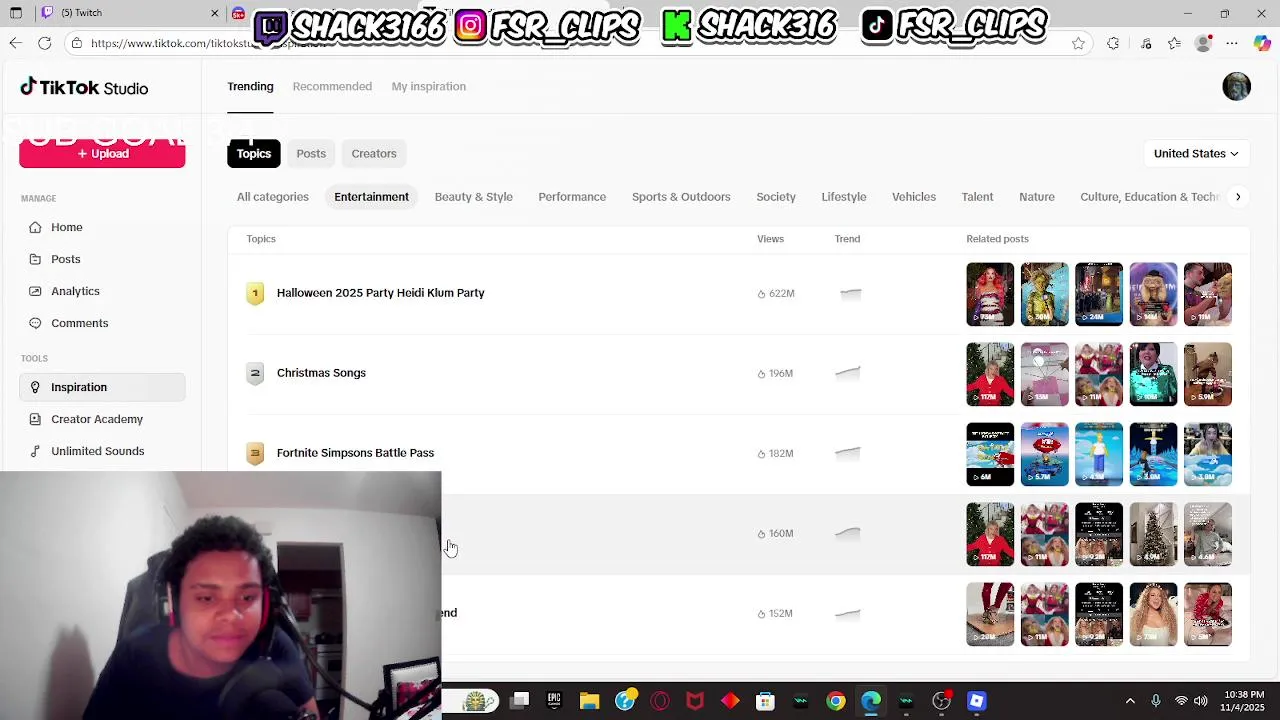Viewport: 1280px width, 720px height.
Task: Open the Christmas Songs topic
Action: [x=321, y=373]
